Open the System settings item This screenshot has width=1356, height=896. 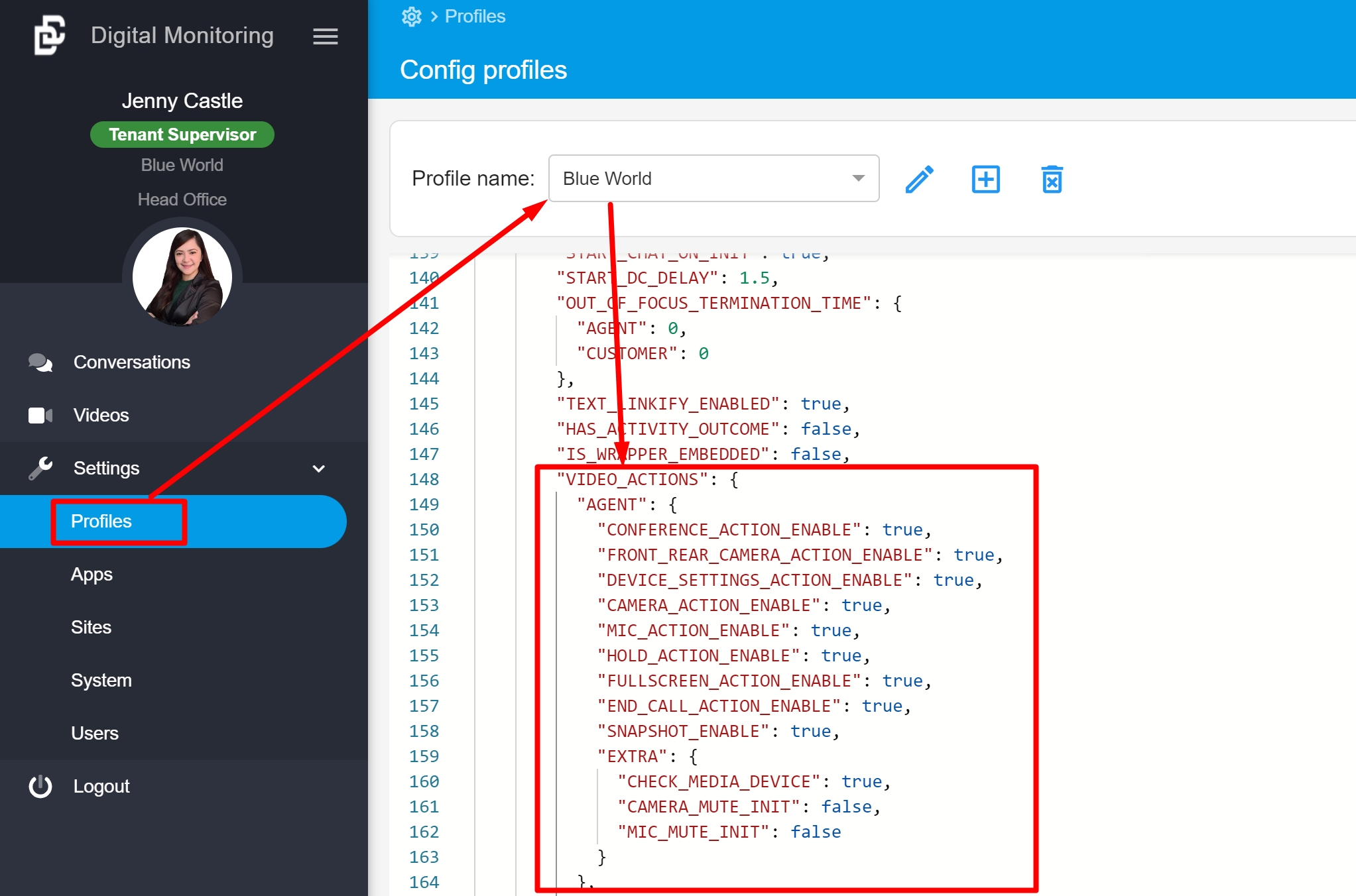click(x=101, y=681)
